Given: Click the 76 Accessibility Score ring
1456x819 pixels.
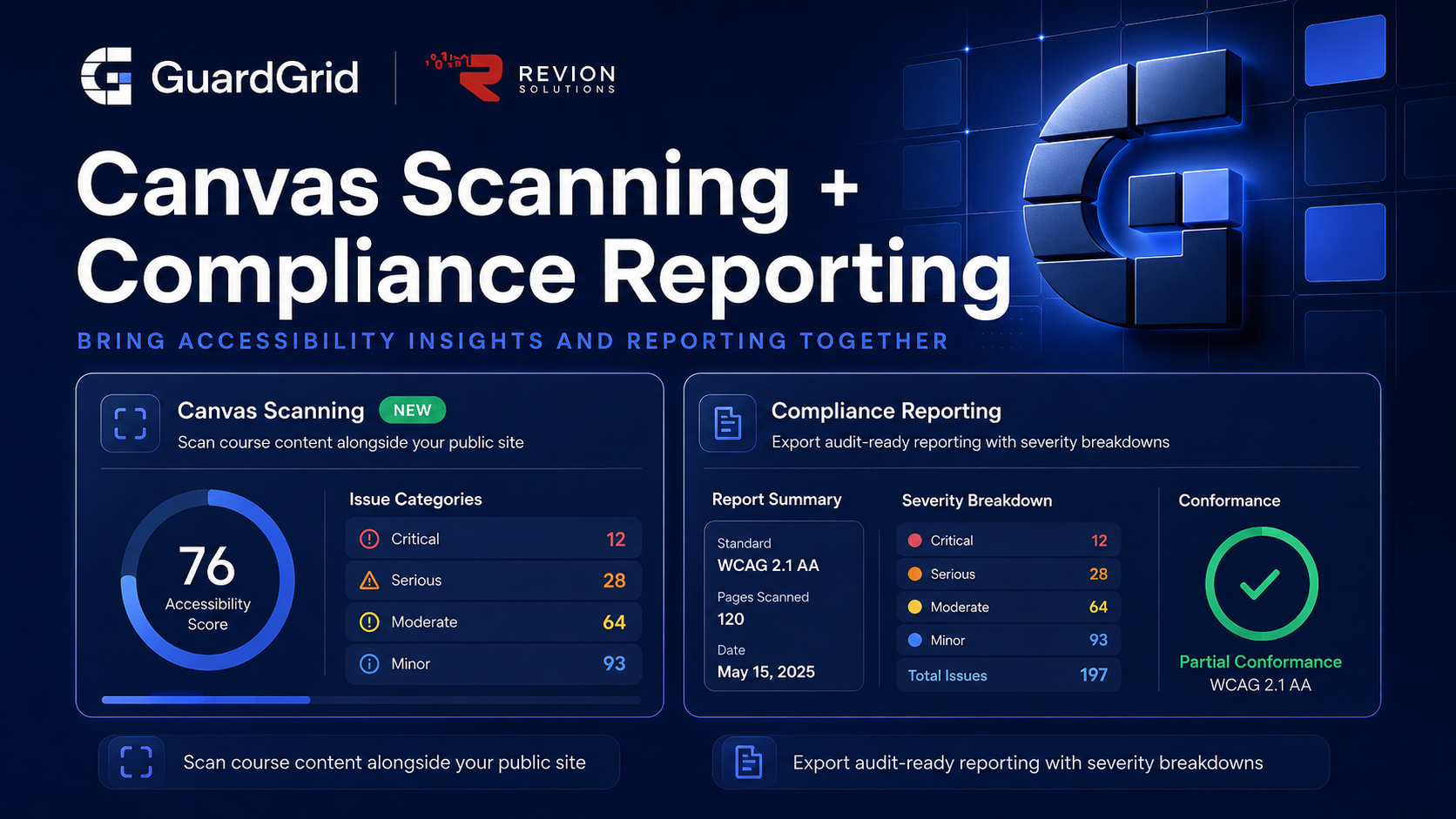Looking at the screenshot, I should (208, 580).
